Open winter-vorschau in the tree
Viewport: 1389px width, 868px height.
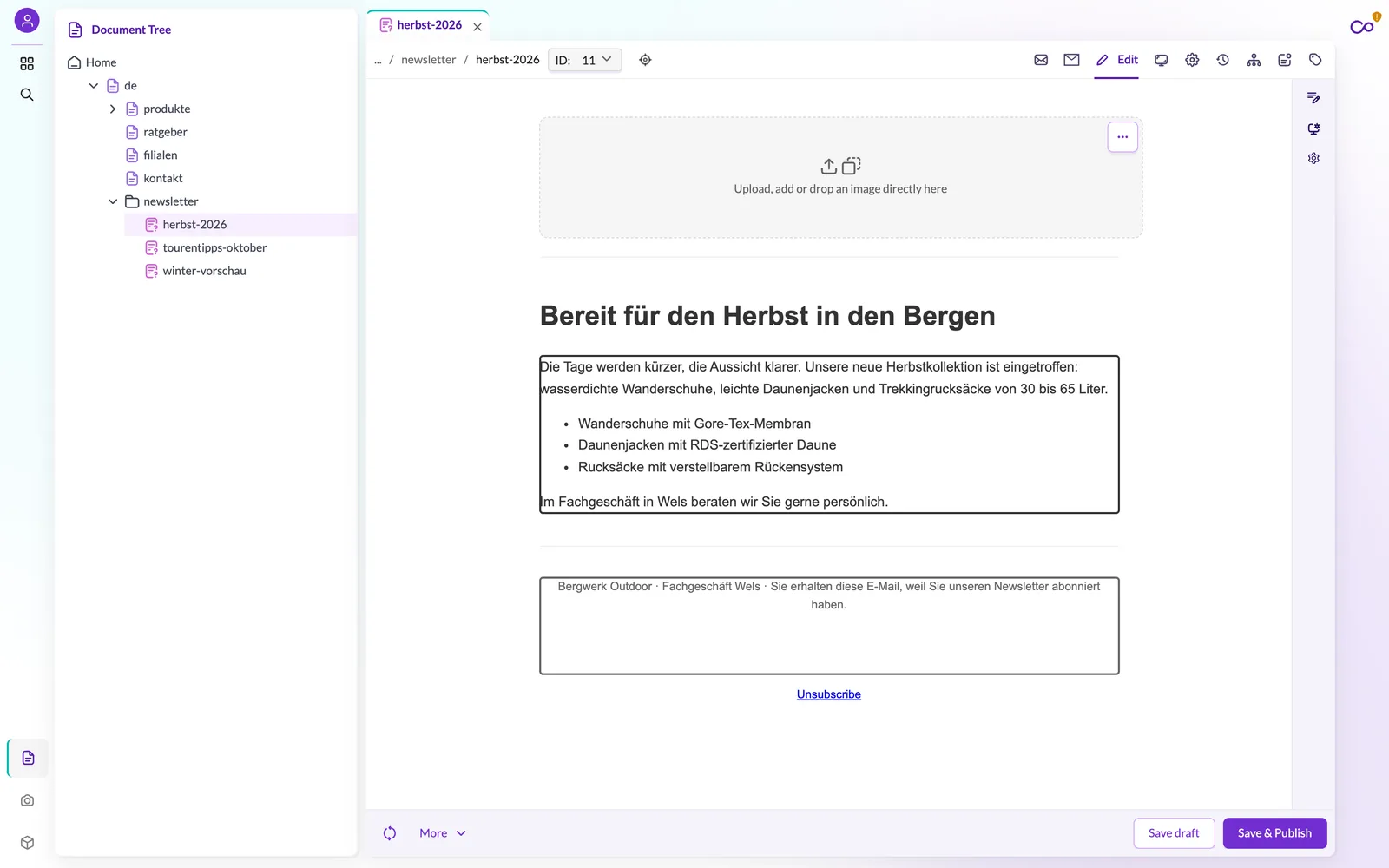tap(204, 271)
